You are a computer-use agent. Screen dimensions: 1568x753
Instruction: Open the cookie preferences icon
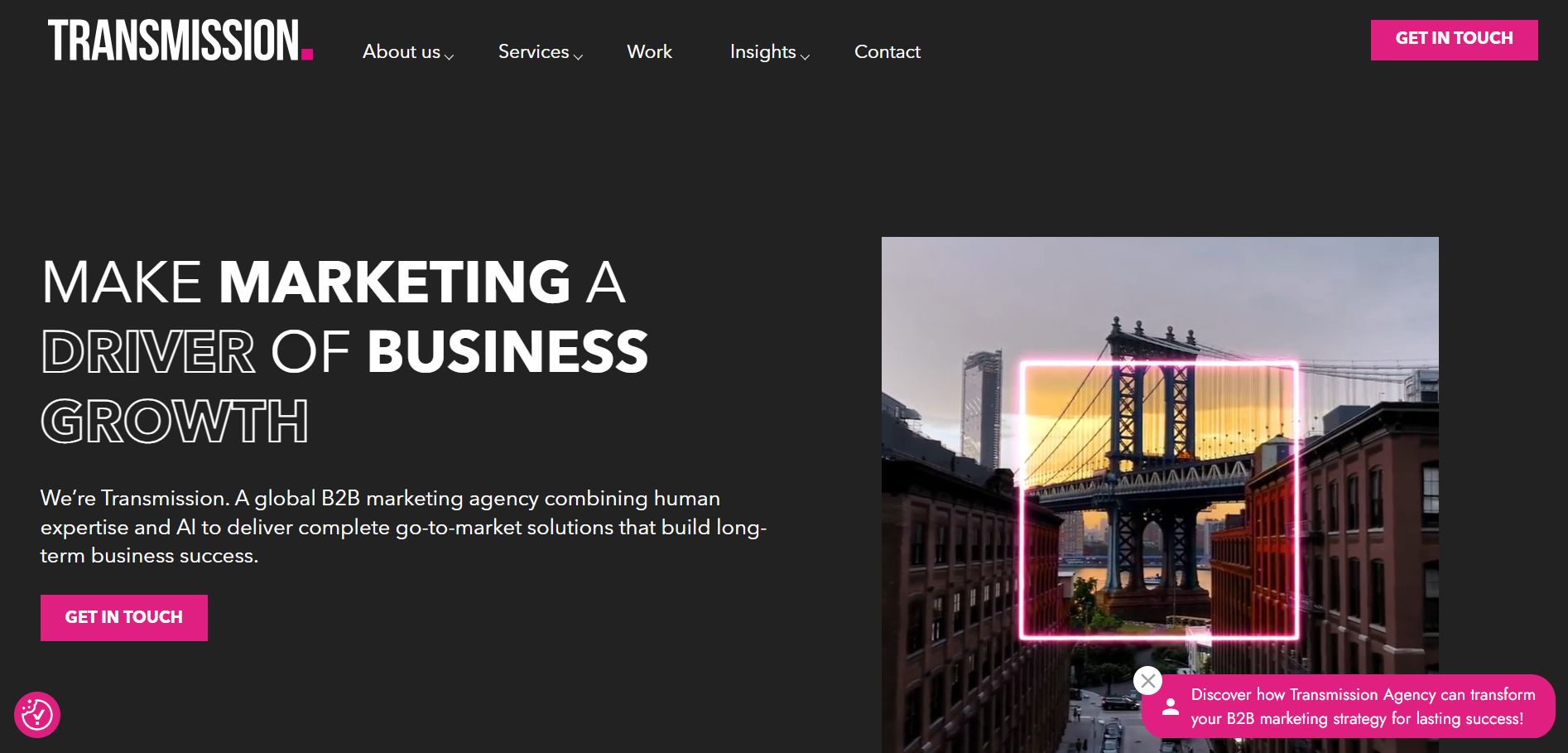tap(37, 715)
